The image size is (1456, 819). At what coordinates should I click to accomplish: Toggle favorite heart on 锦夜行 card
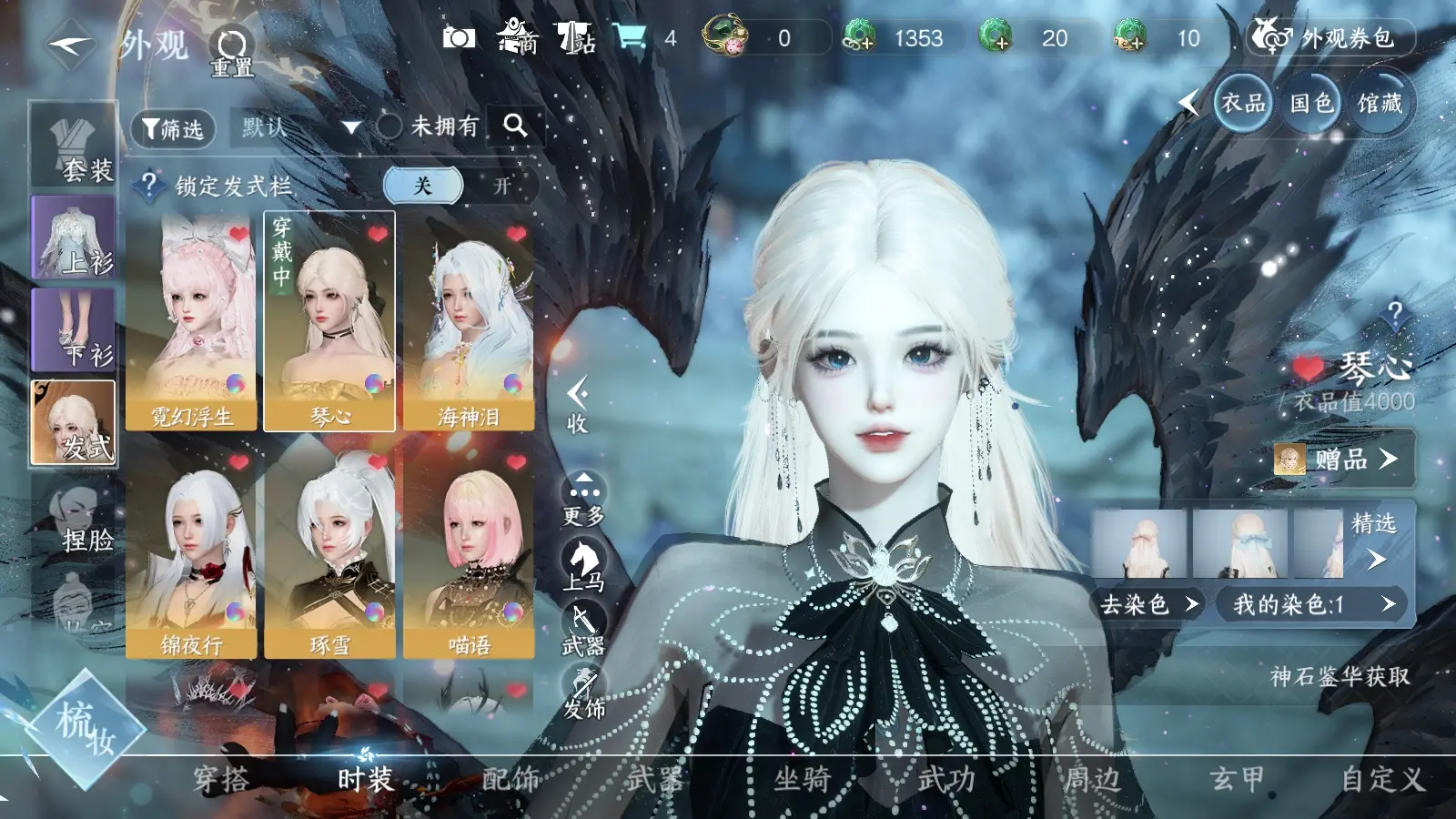click(x=238, y=462)
